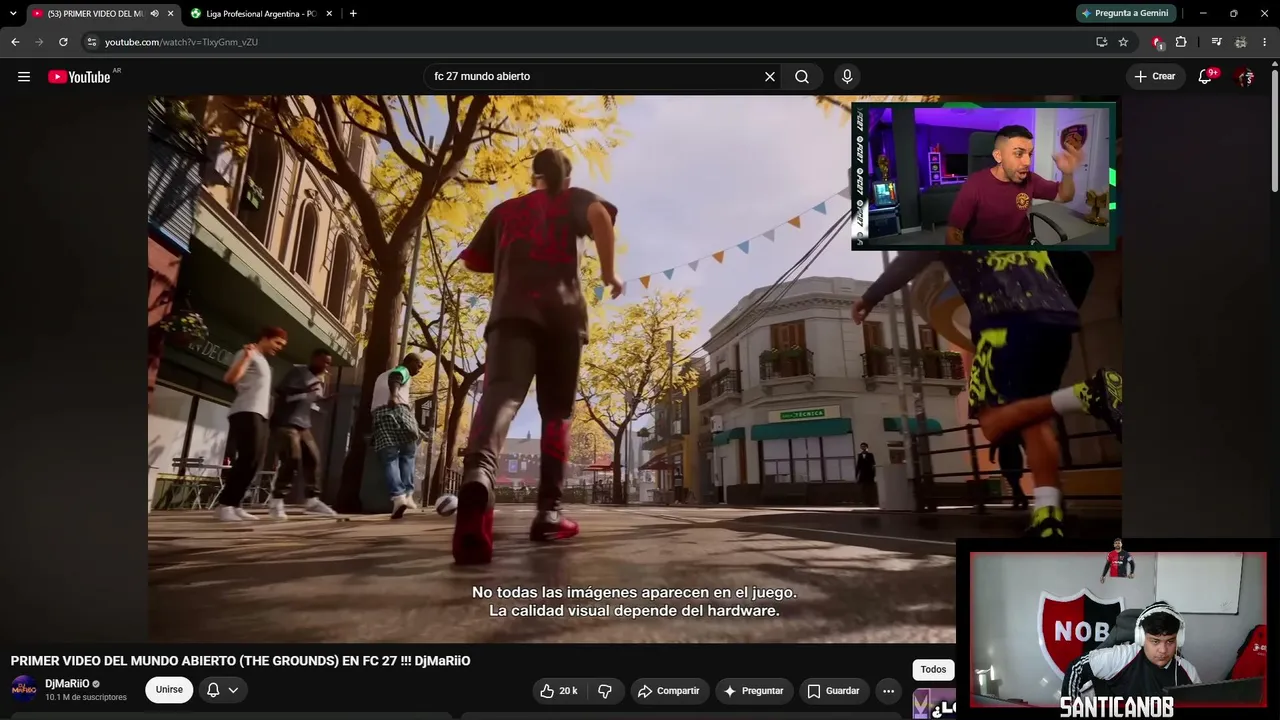Click Pregunta a Gemini button
This screenshot has width=1280, height=720.
[x=1124, y=13]
